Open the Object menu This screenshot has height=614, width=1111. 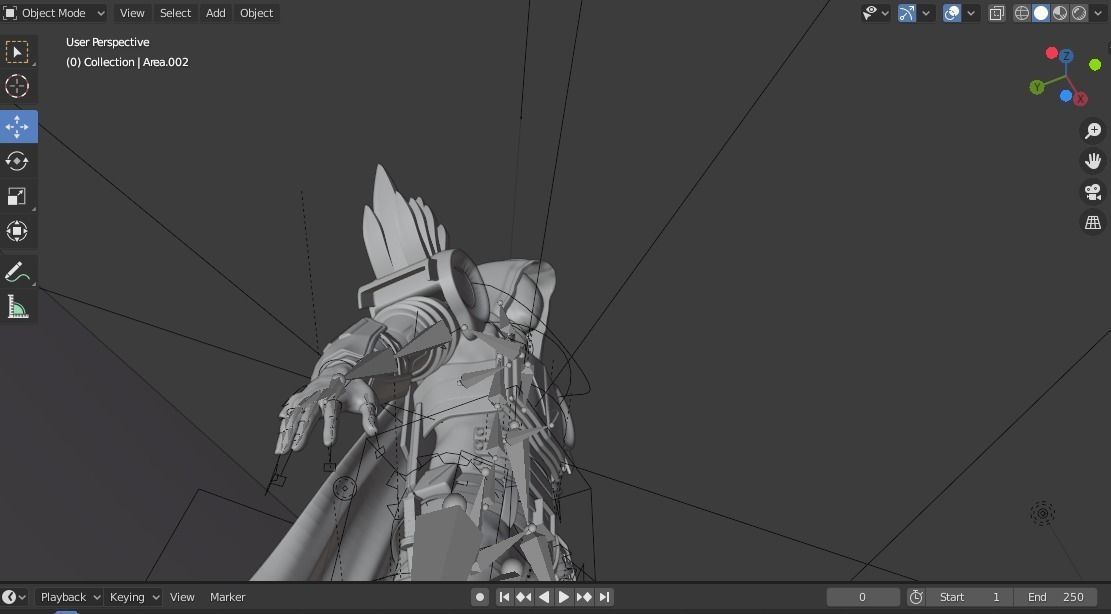(x=256, y=13)
